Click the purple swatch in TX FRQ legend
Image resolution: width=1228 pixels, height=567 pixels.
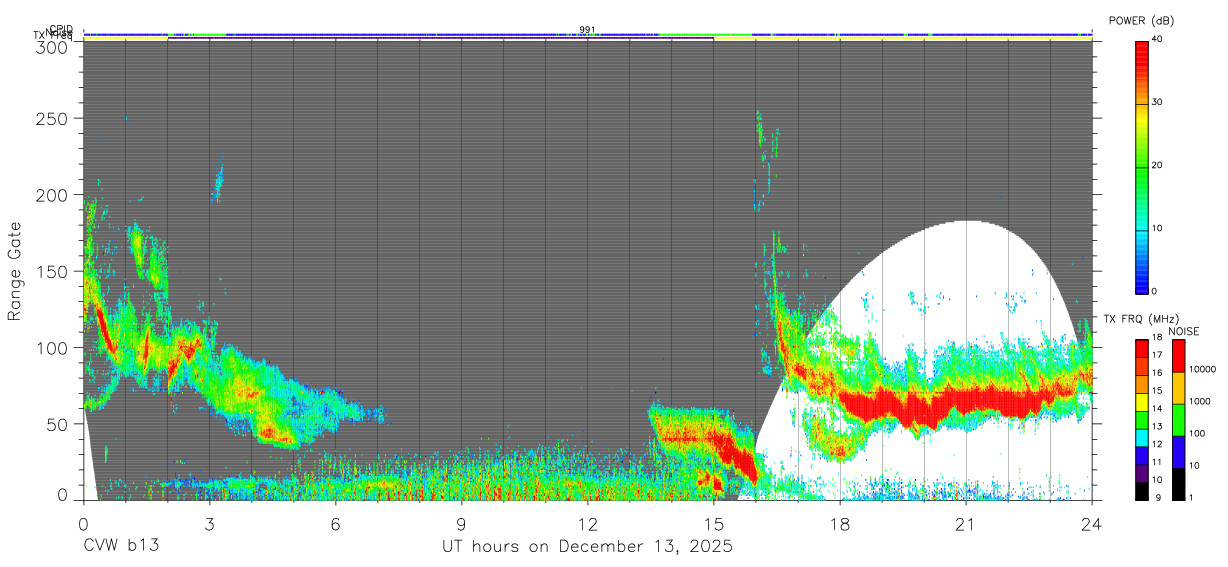pos(1141,473)
